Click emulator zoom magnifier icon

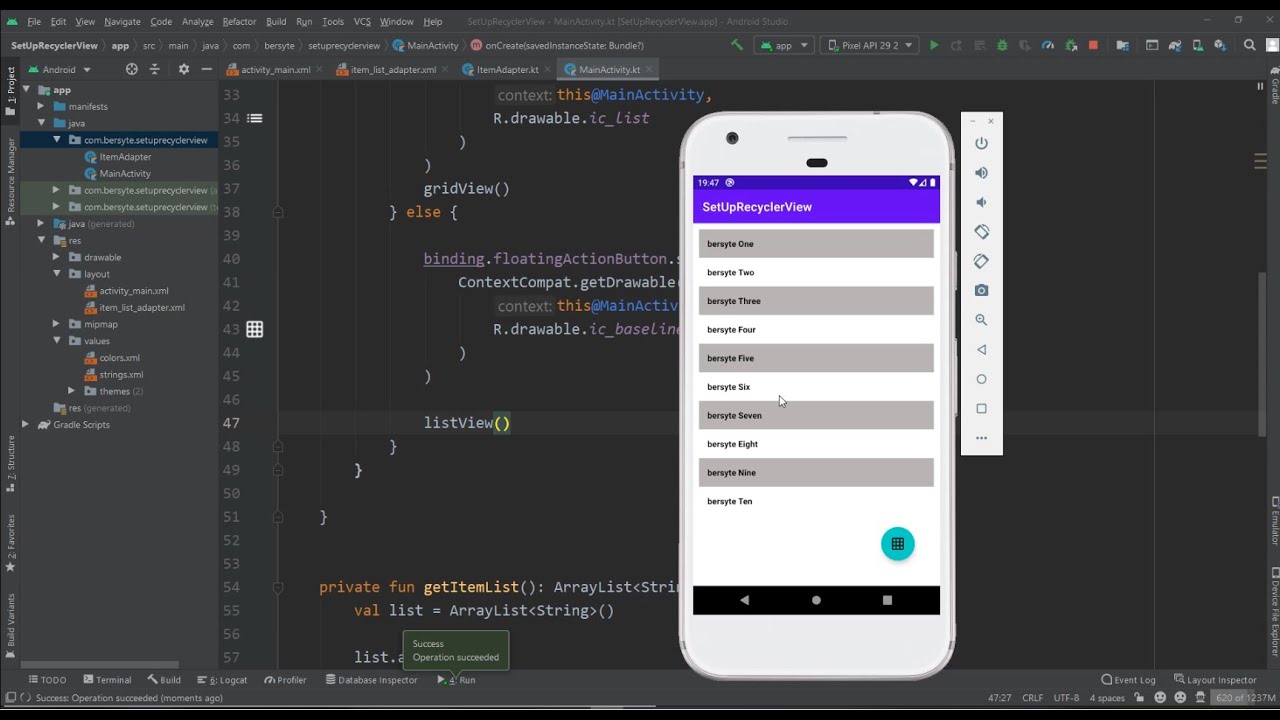pos(981,320)
